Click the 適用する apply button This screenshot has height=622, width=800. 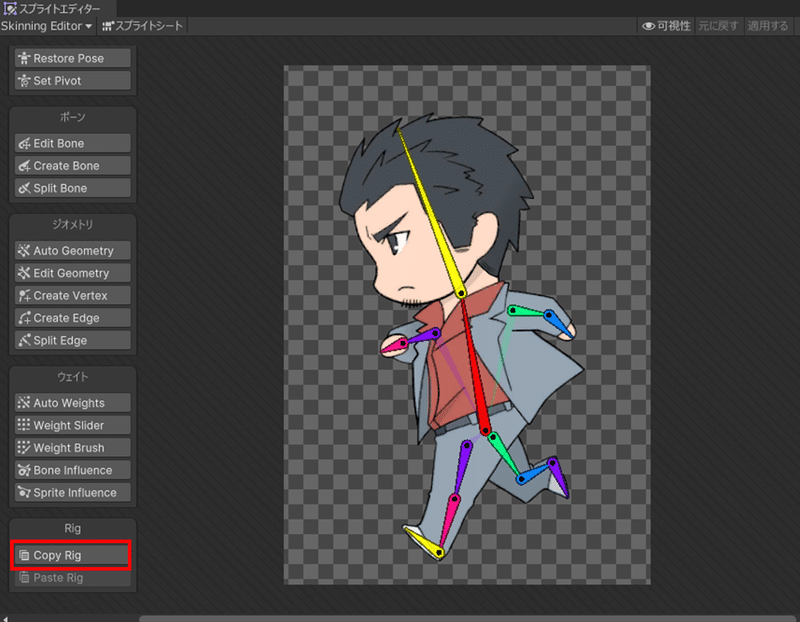pyautogui.click(x=768, y=26)
